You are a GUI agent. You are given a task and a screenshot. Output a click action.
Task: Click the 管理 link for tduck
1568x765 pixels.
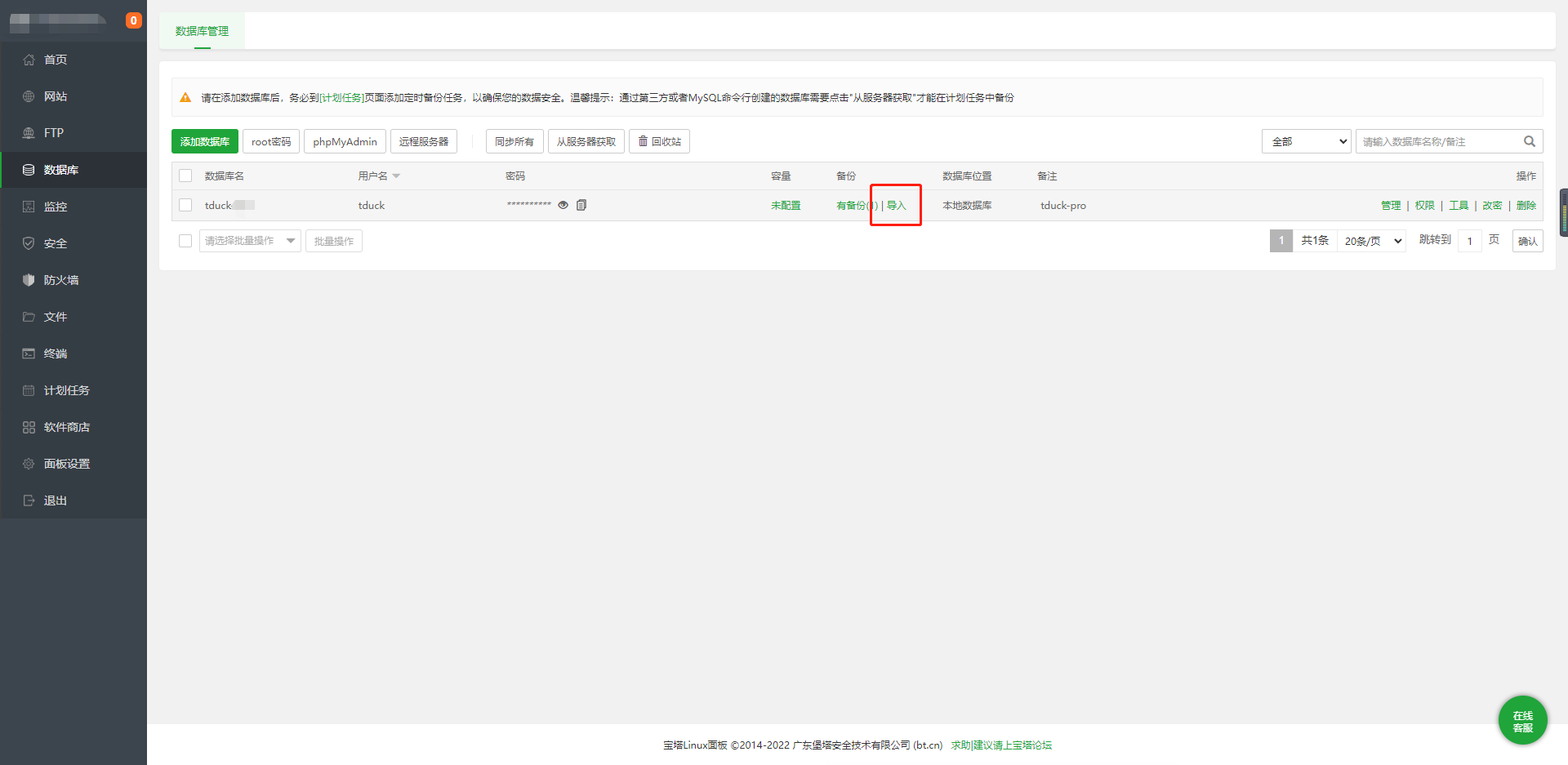click(x=1391, y=206)
